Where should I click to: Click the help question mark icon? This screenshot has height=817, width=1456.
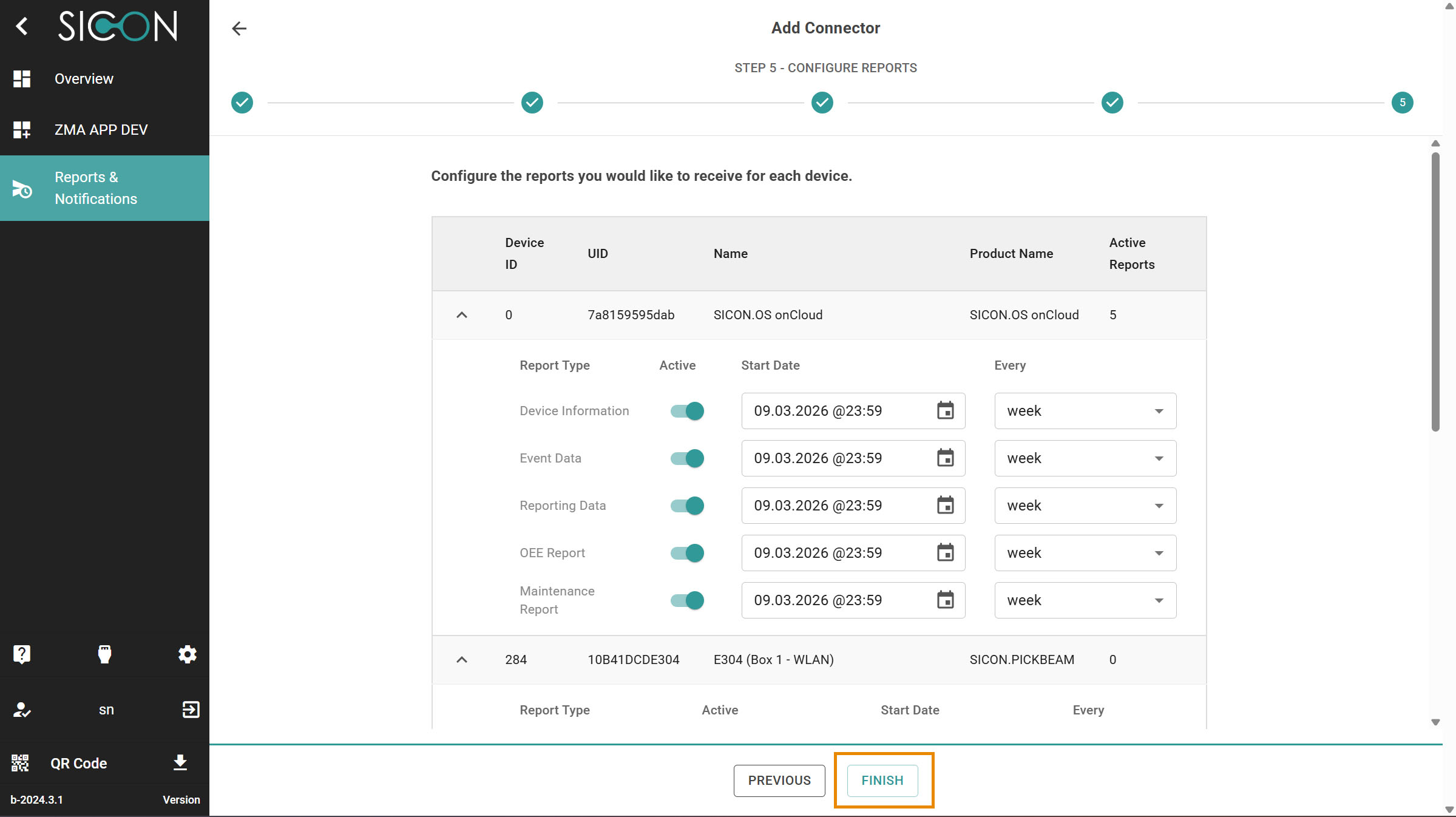[22, 654]
